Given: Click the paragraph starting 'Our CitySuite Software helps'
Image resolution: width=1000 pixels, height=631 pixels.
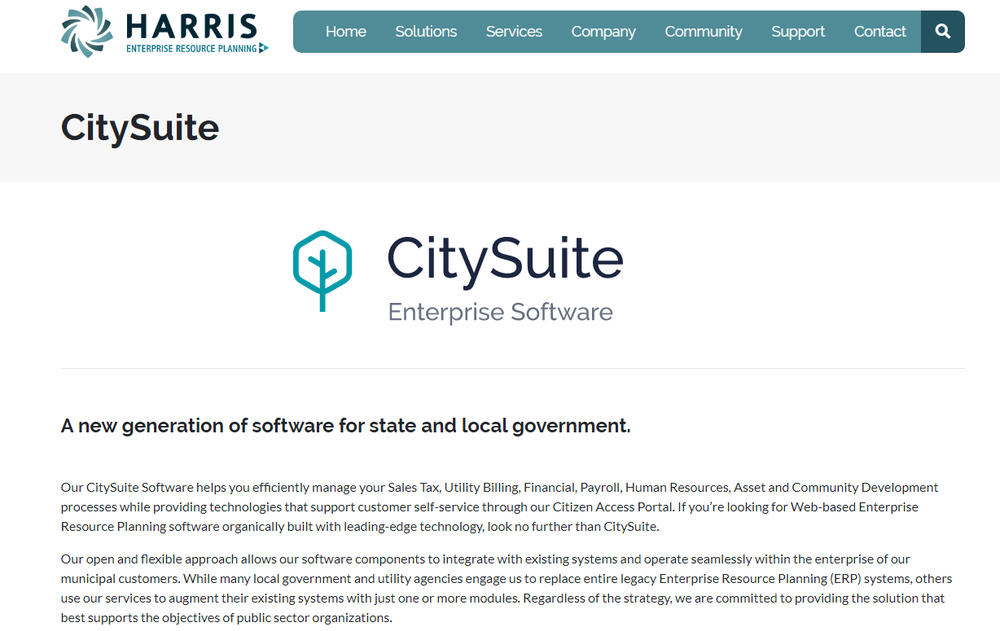Looking at the screenshot, I should 499,507.
